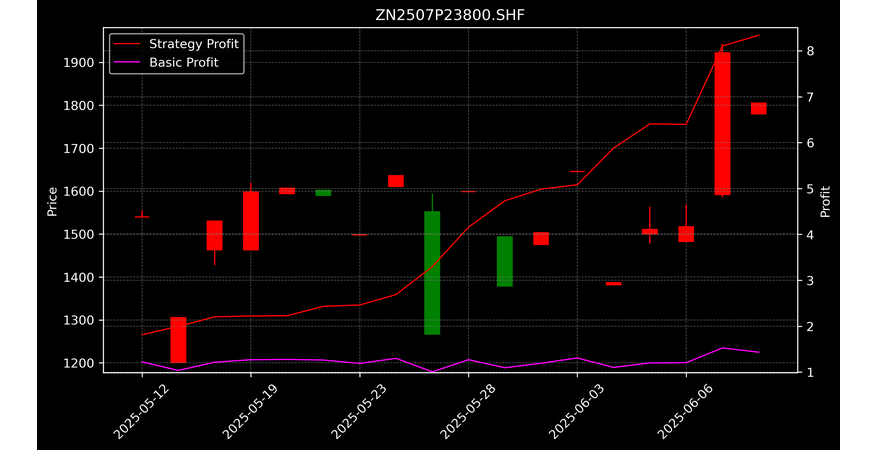Click the tallest green candlestick body
Viewport: 878px width, 450px height.
pyautogui.click(x=432, y=273)
